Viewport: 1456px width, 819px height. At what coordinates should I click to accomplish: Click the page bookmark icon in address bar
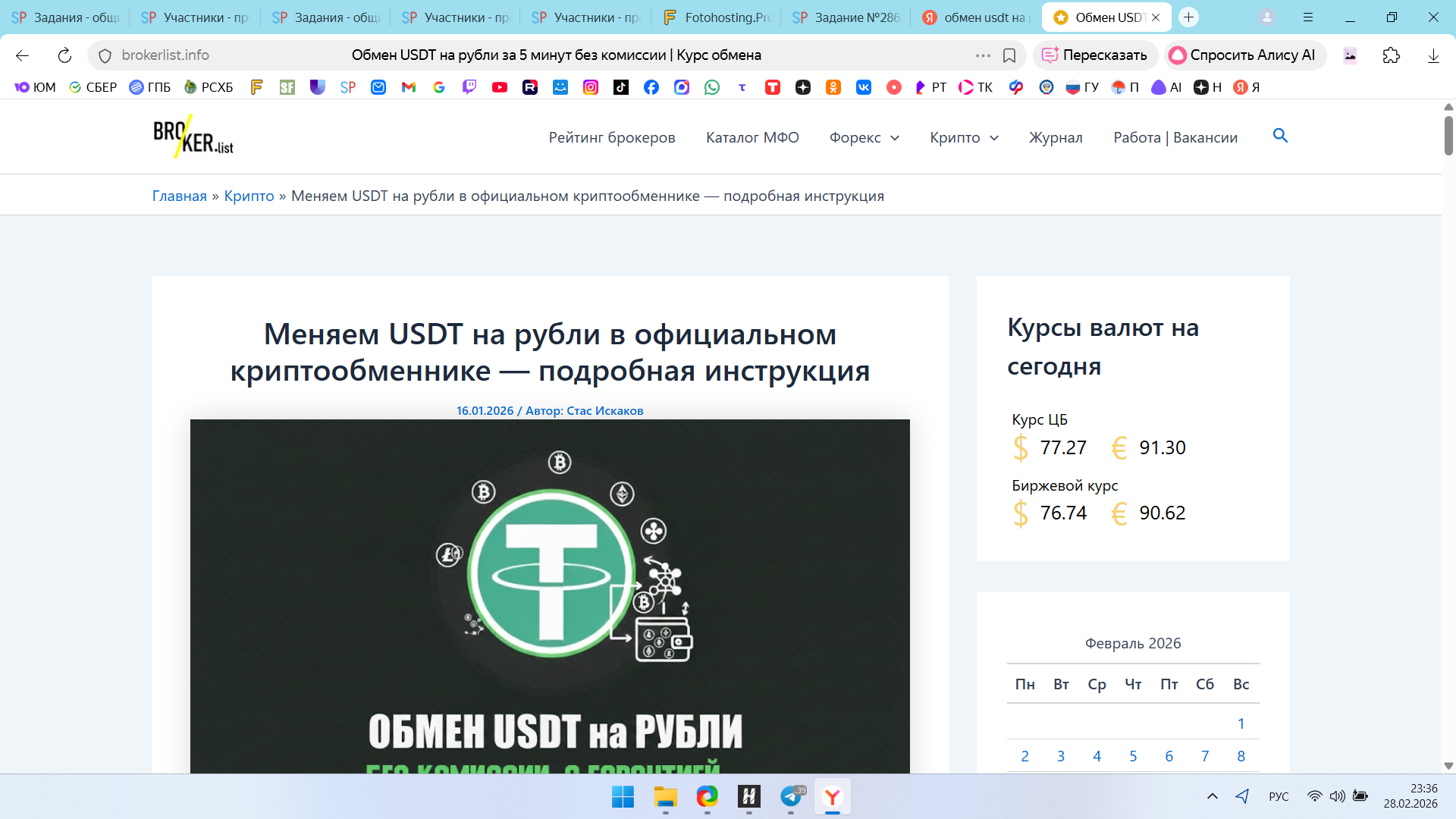(x=1009, y=55)
